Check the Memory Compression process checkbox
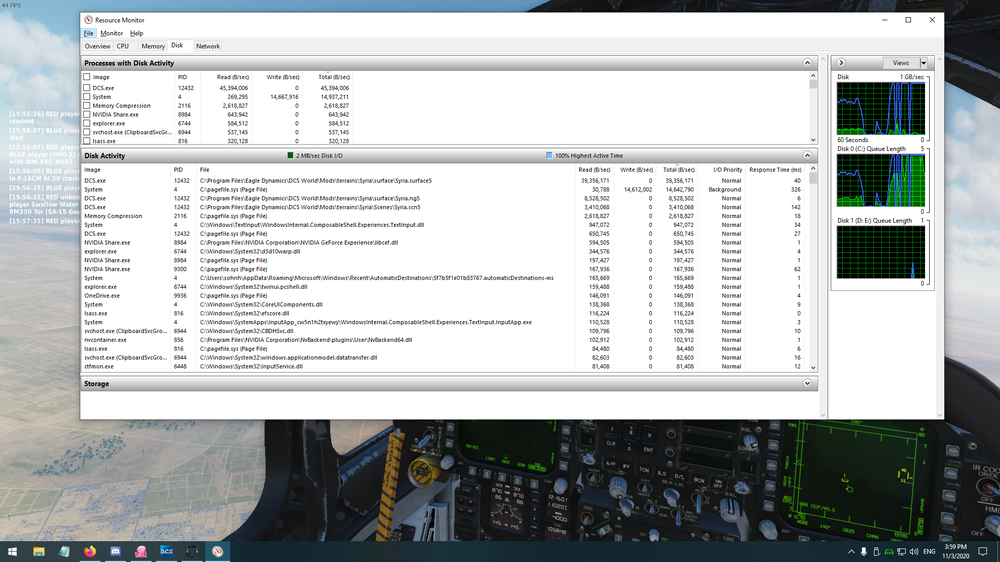Screen dimensions: 1000x562 [x=87, y=106]
